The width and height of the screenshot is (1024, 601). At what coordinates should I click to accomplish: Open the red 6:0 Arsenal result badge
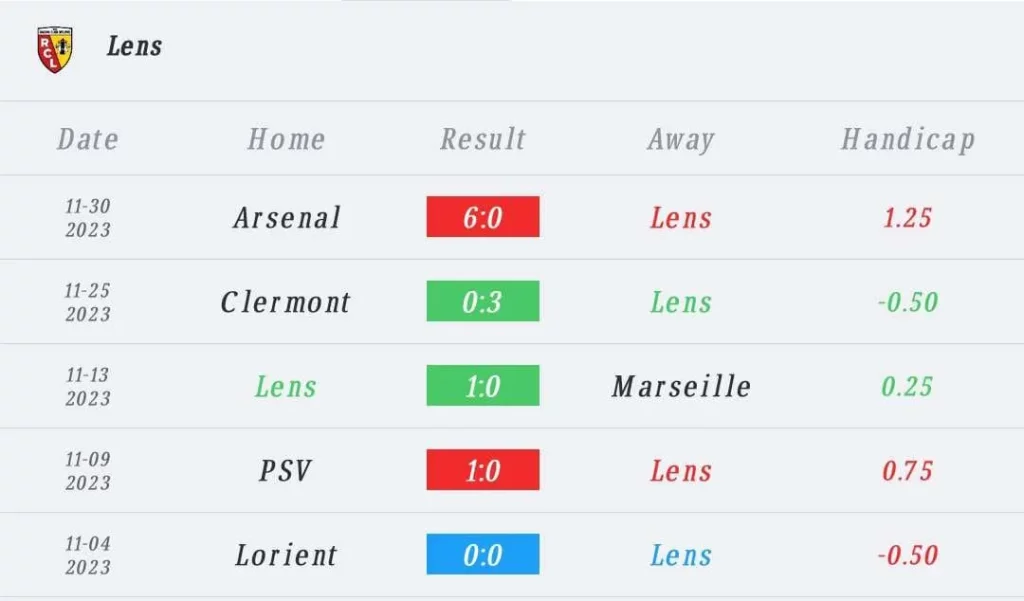pos(483,217)
